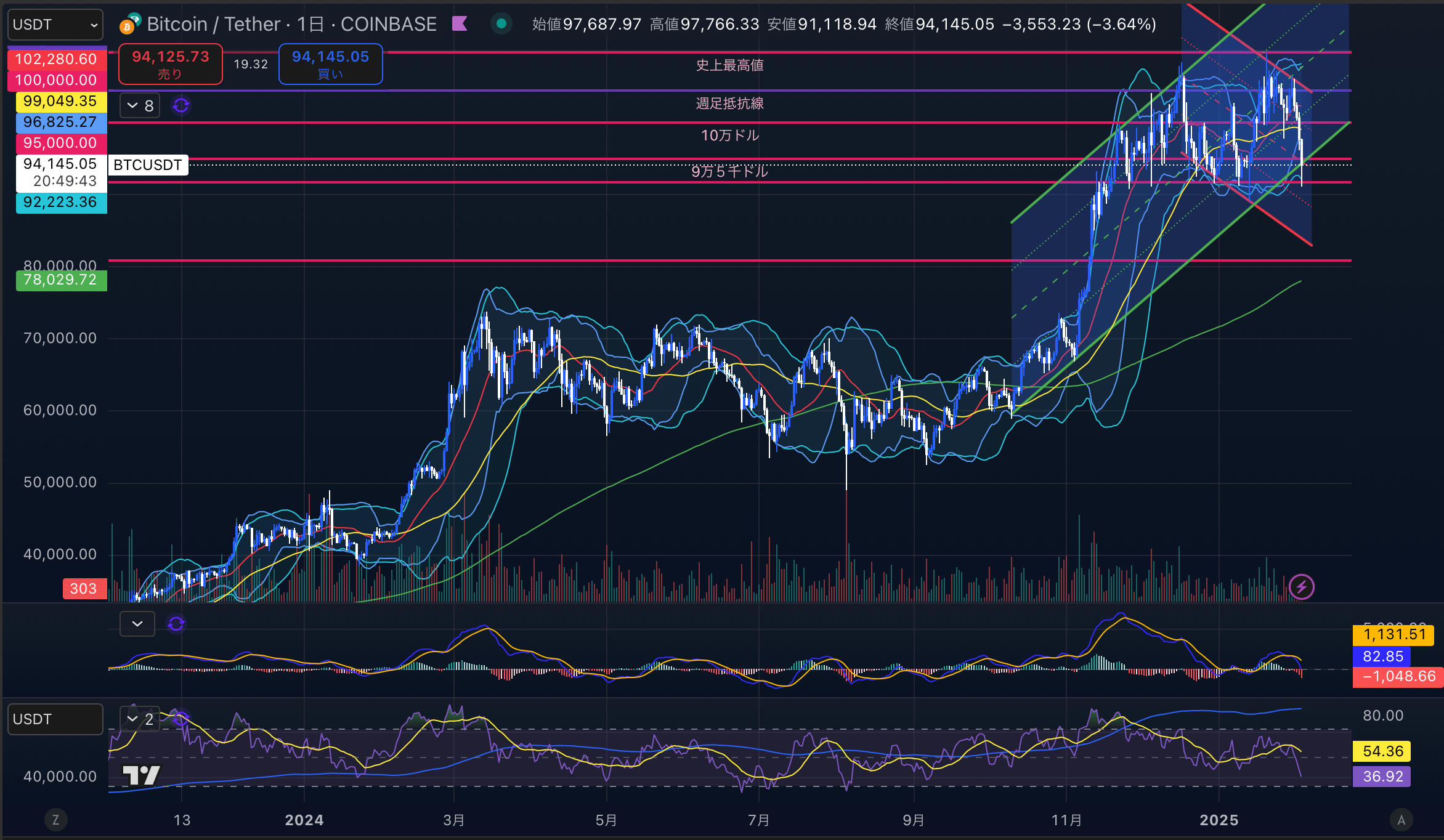Expand the bottom pane legend showing 2
The height and width of the screenshot is (840, 1444).
[140, 719]
